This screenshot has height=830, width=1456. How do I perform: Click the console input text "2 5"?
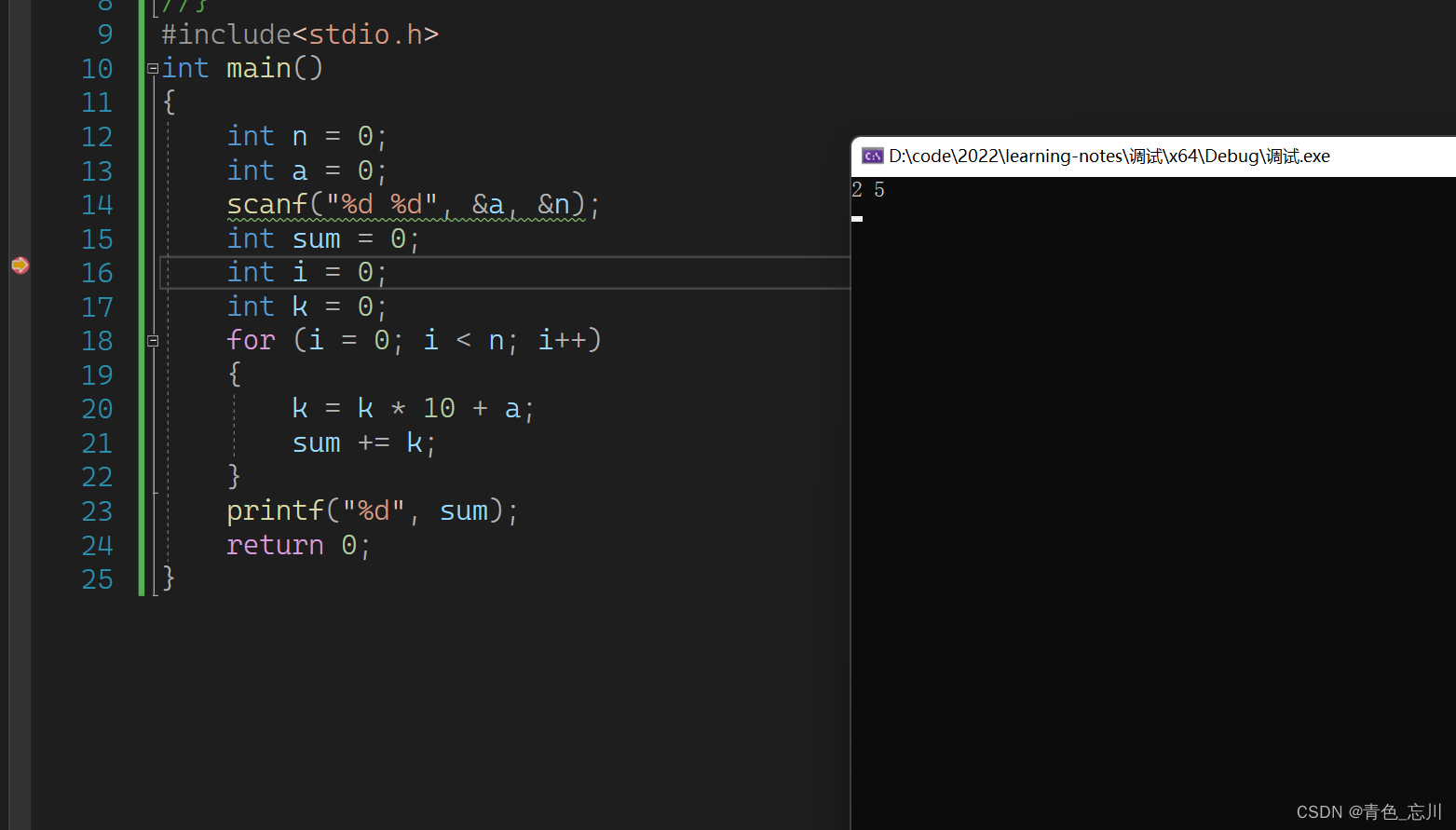868,190
